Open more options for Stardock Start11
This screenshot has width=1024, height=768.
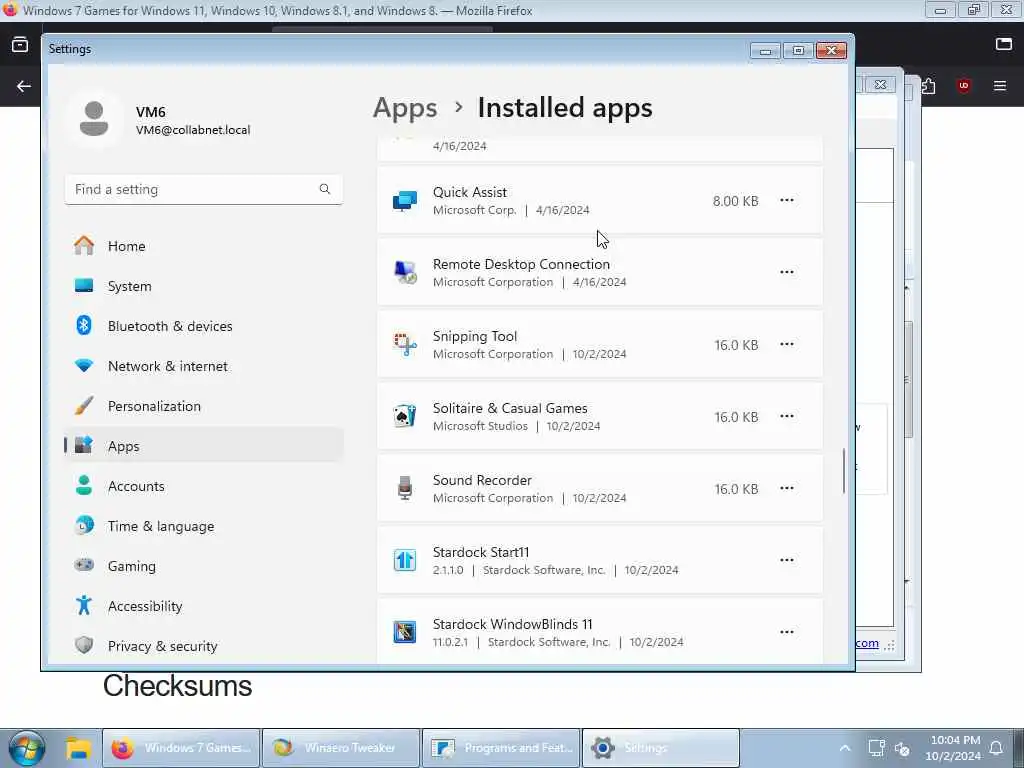click(787, 560)
